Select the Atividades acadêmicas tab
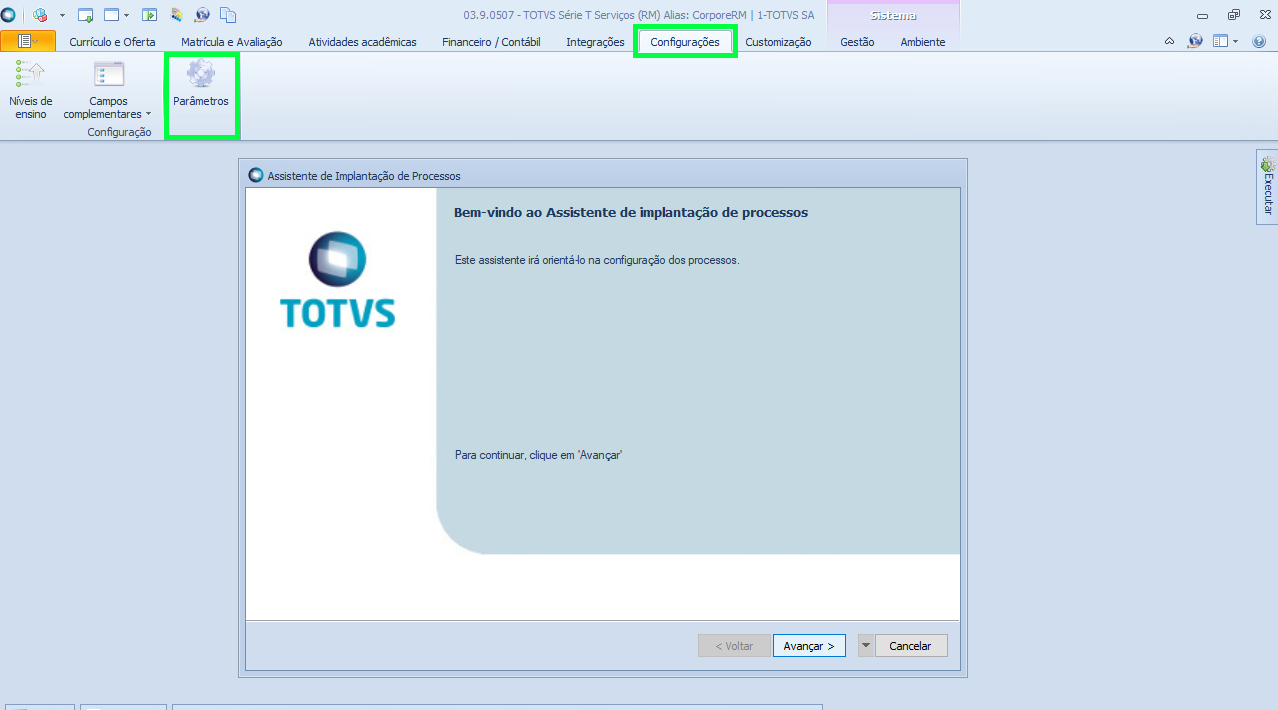 point(362,42)
